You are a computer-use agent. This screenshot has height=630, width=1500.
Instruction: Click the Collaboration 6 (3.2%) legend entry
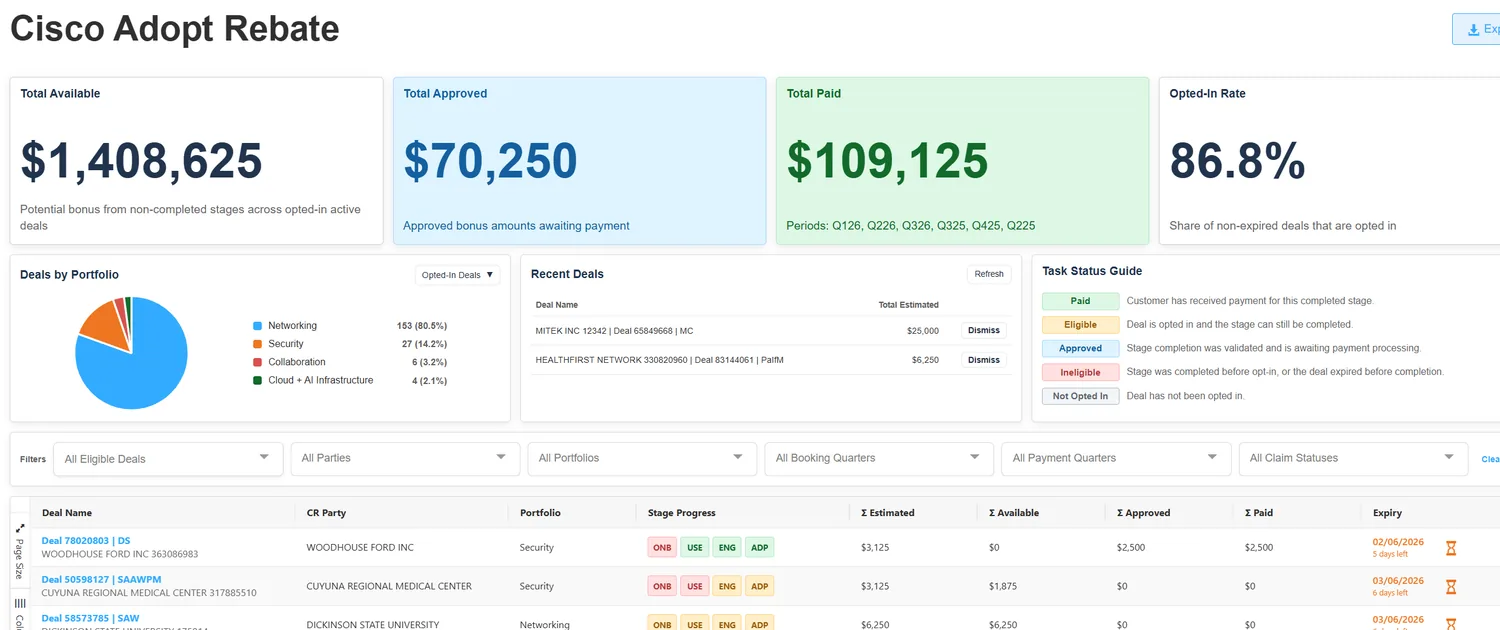pyautogui.click(x=350, y=362)
